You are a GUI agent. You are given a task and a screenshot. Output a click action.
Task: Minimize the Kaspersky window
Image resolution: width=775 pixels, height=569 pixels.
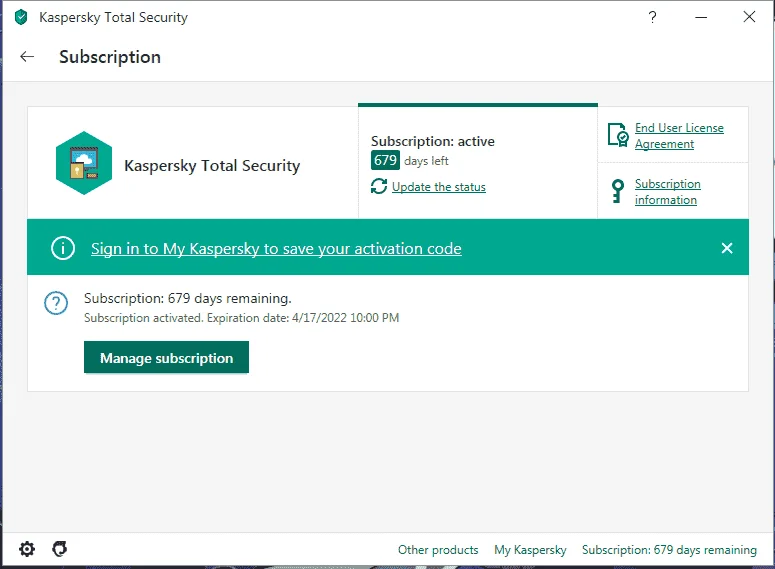701,17
